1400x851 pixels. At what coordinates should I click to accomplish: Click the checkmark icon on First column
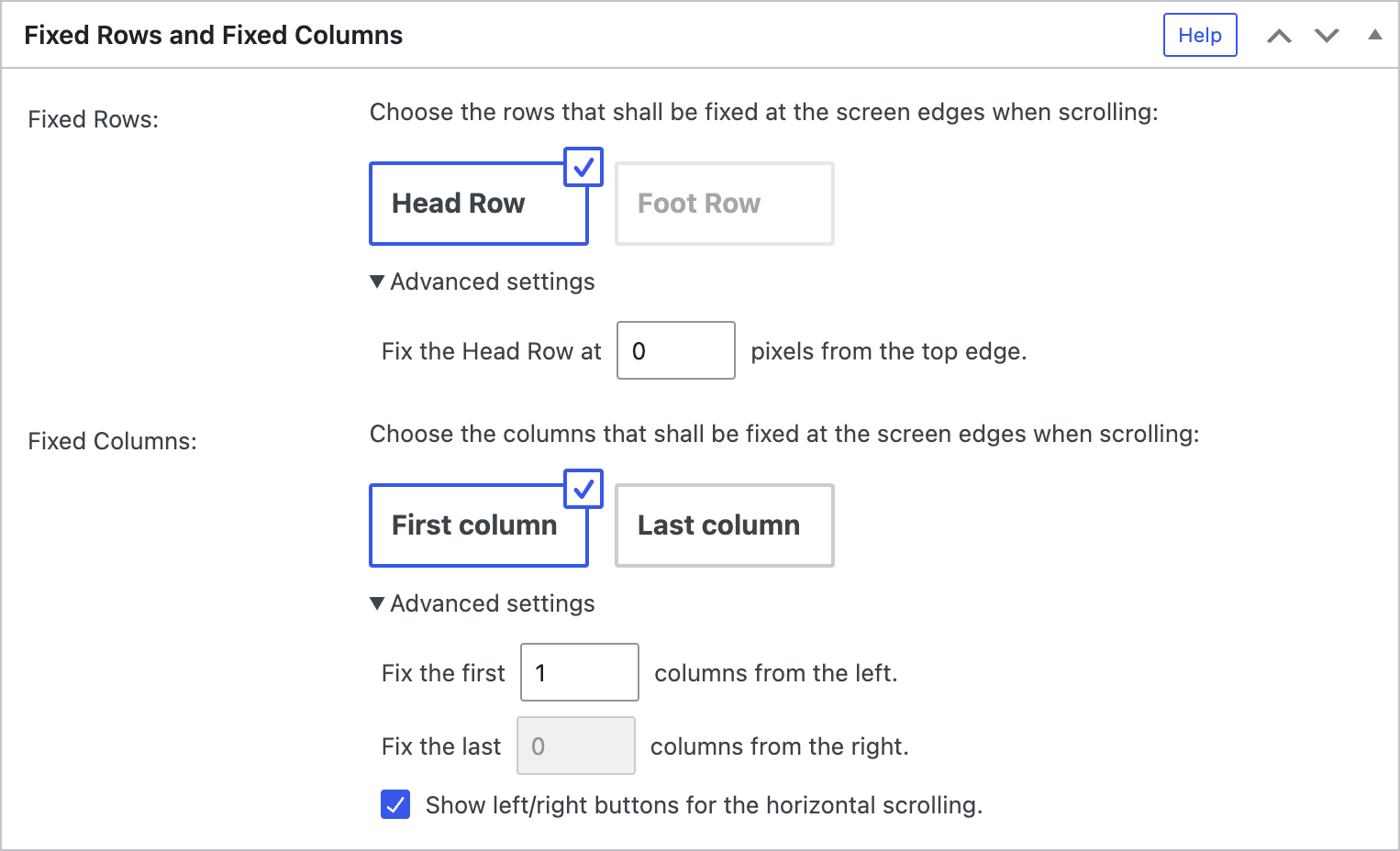point(583,489)
